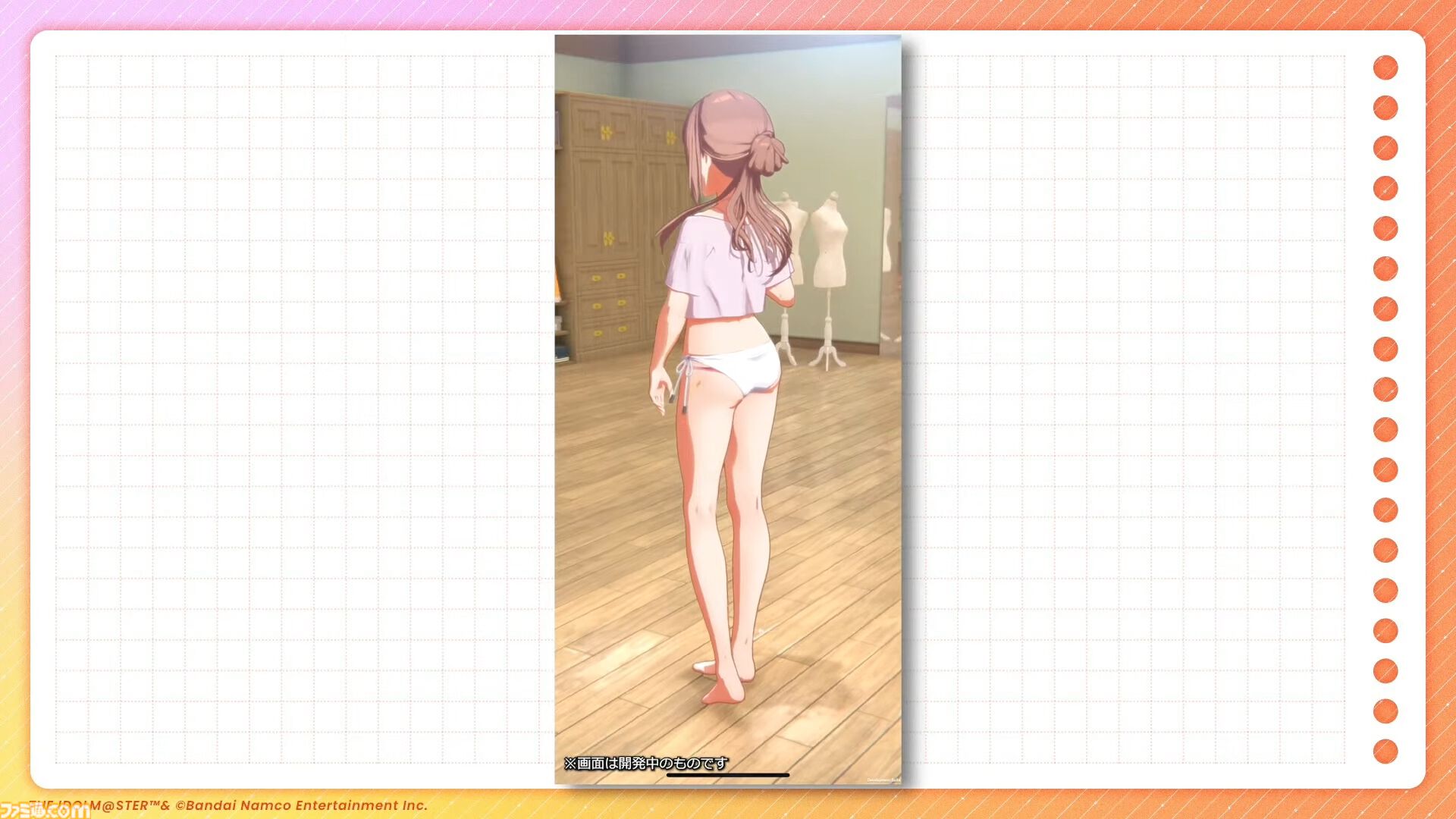The height and width of the screenshot is (819, 1456).
Task: Click the "©Bandai Namco Entertainment Inc." copyright text
Action: 302,805
